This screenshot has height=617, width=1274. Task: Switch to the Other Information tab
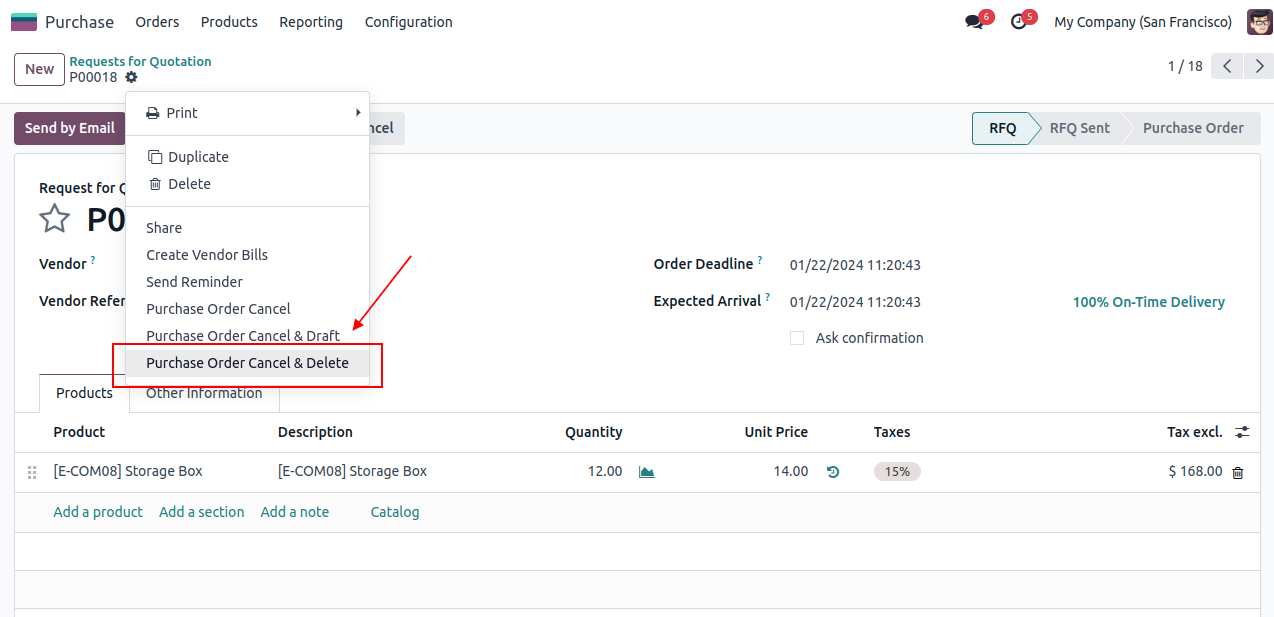[x=204, y=393]
